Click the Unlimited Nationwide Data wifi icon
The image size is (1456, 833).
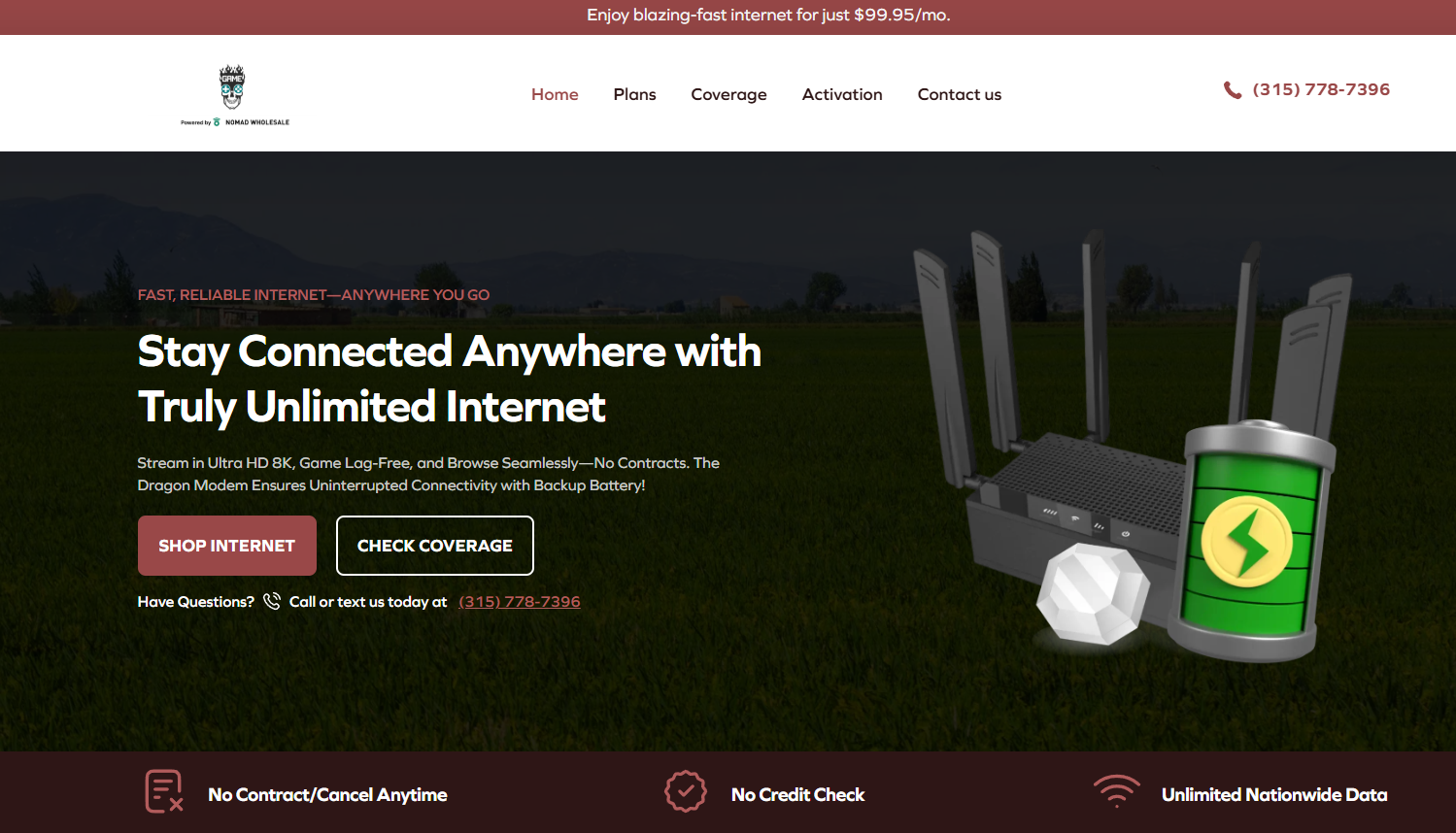point(1117,791)
